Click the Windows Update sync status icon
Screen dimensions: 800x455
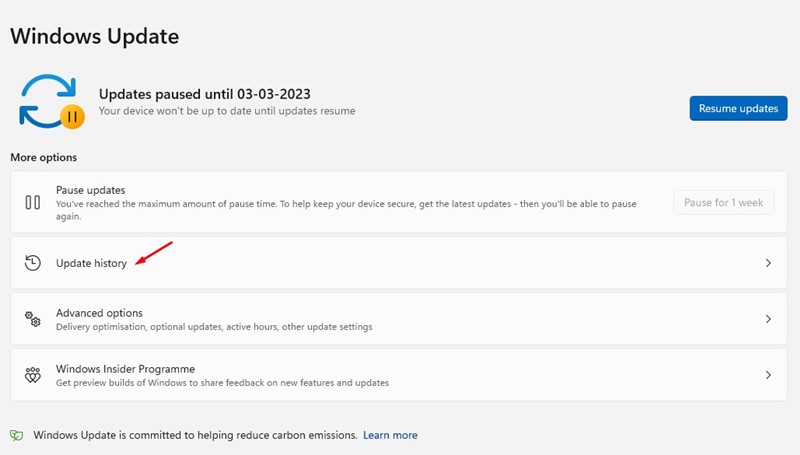[x=51, y=102]
